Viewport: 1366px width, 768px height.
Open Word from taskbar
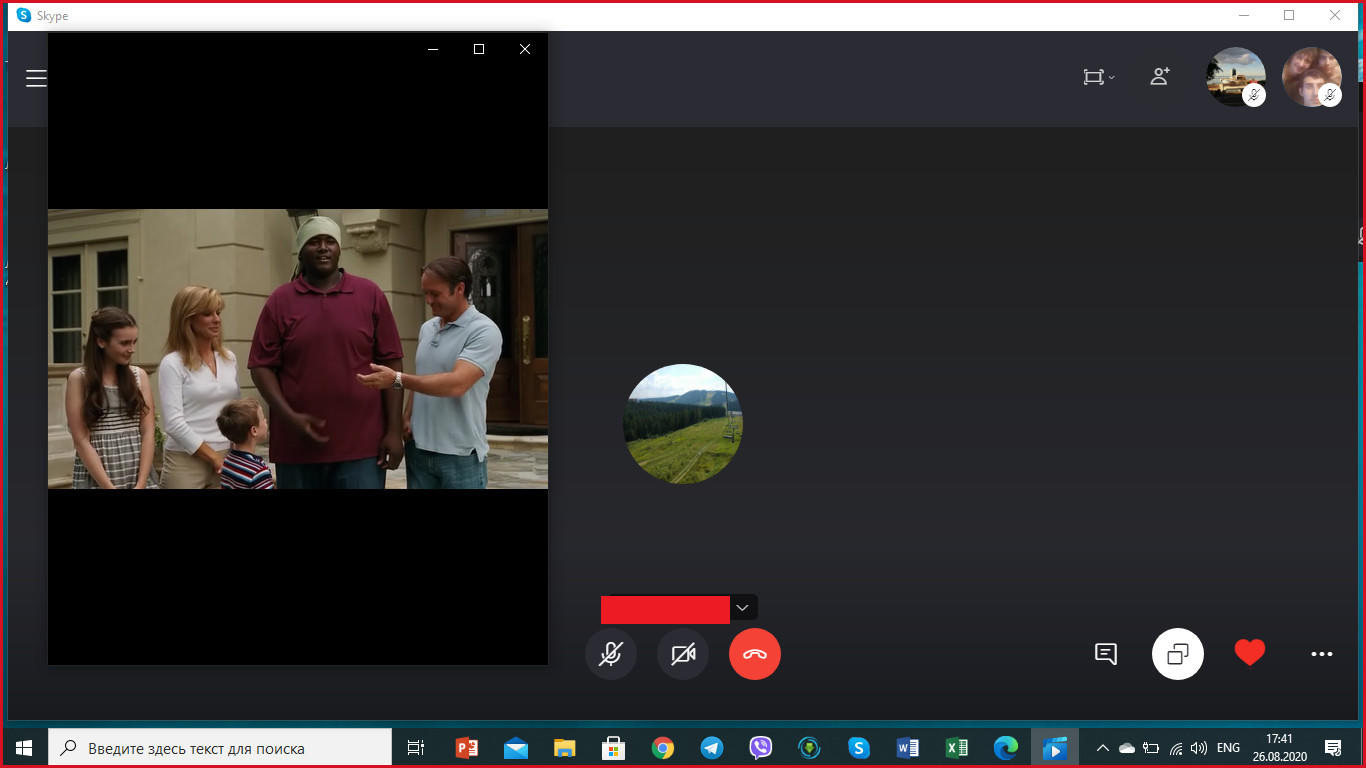(907, 748)
